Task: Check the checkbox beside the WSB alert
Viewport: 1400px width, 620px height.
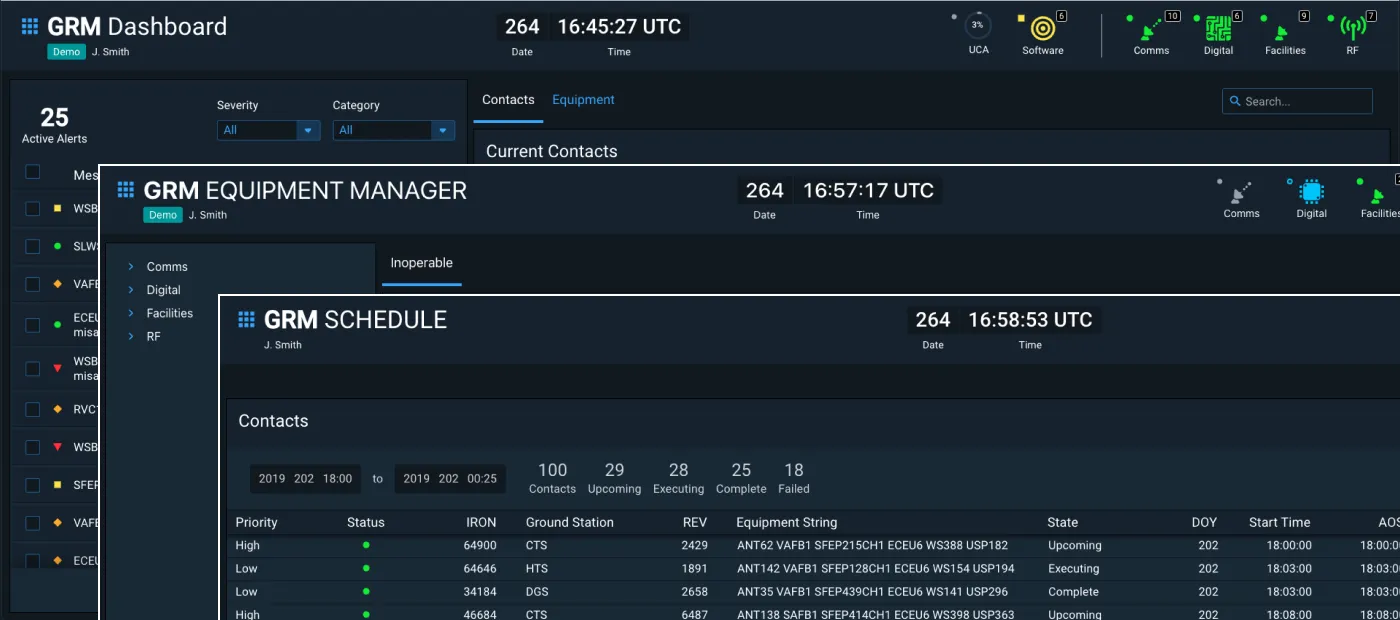Action: click(33, 207)
